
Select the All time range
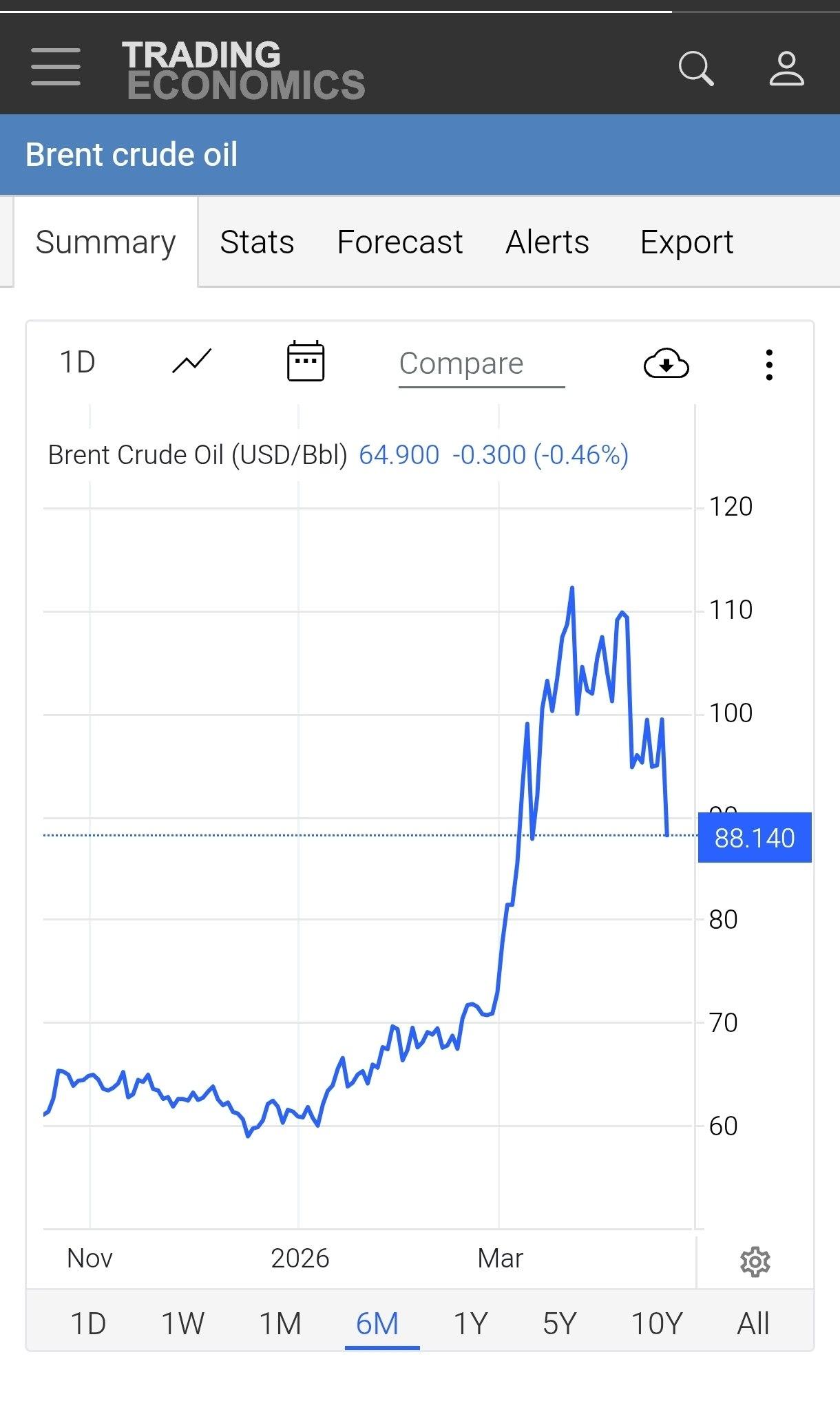pos(753,1323)
